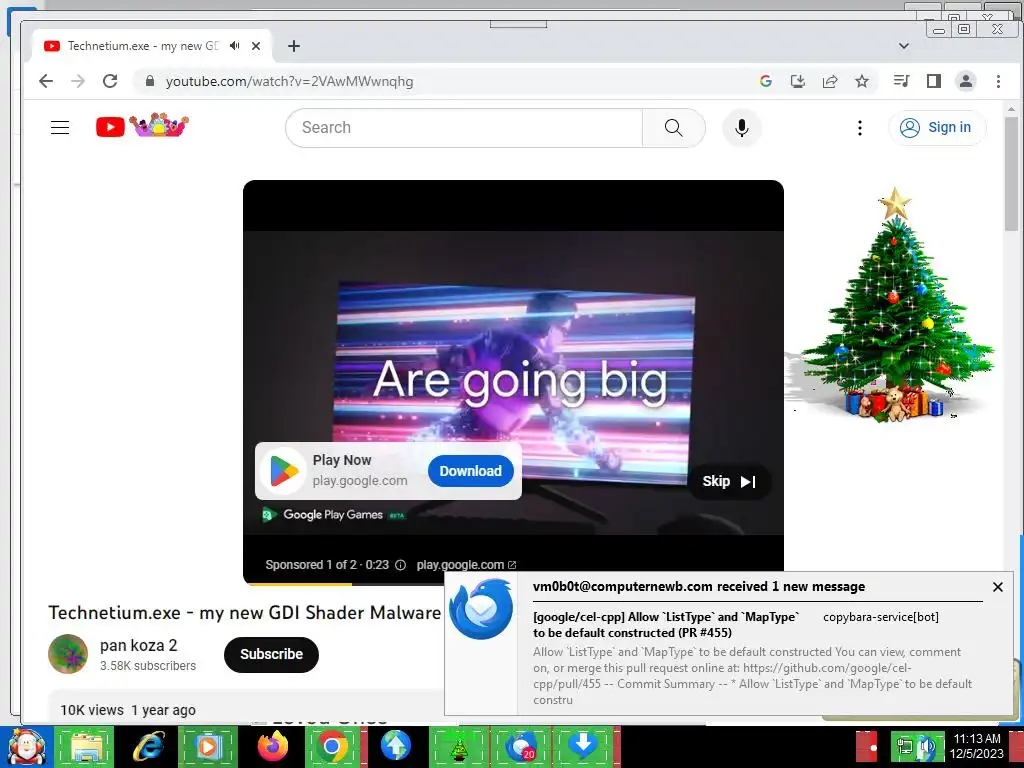Open the Chrome profile avatar
Screen dimensions: 1024x768
click(x=966, y=81)
